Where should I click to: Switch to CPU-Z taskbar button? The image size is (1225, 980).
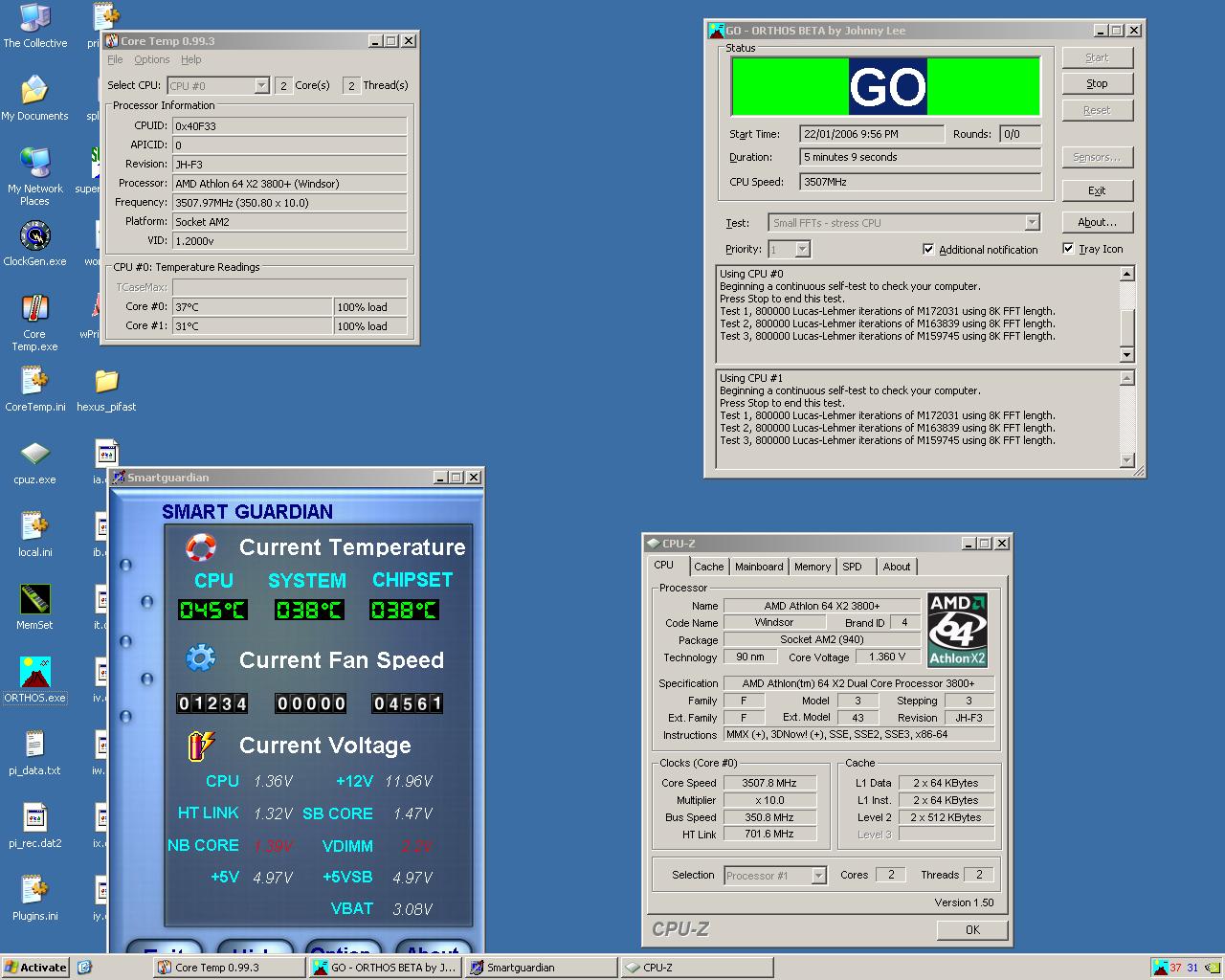tap(697, 967)
